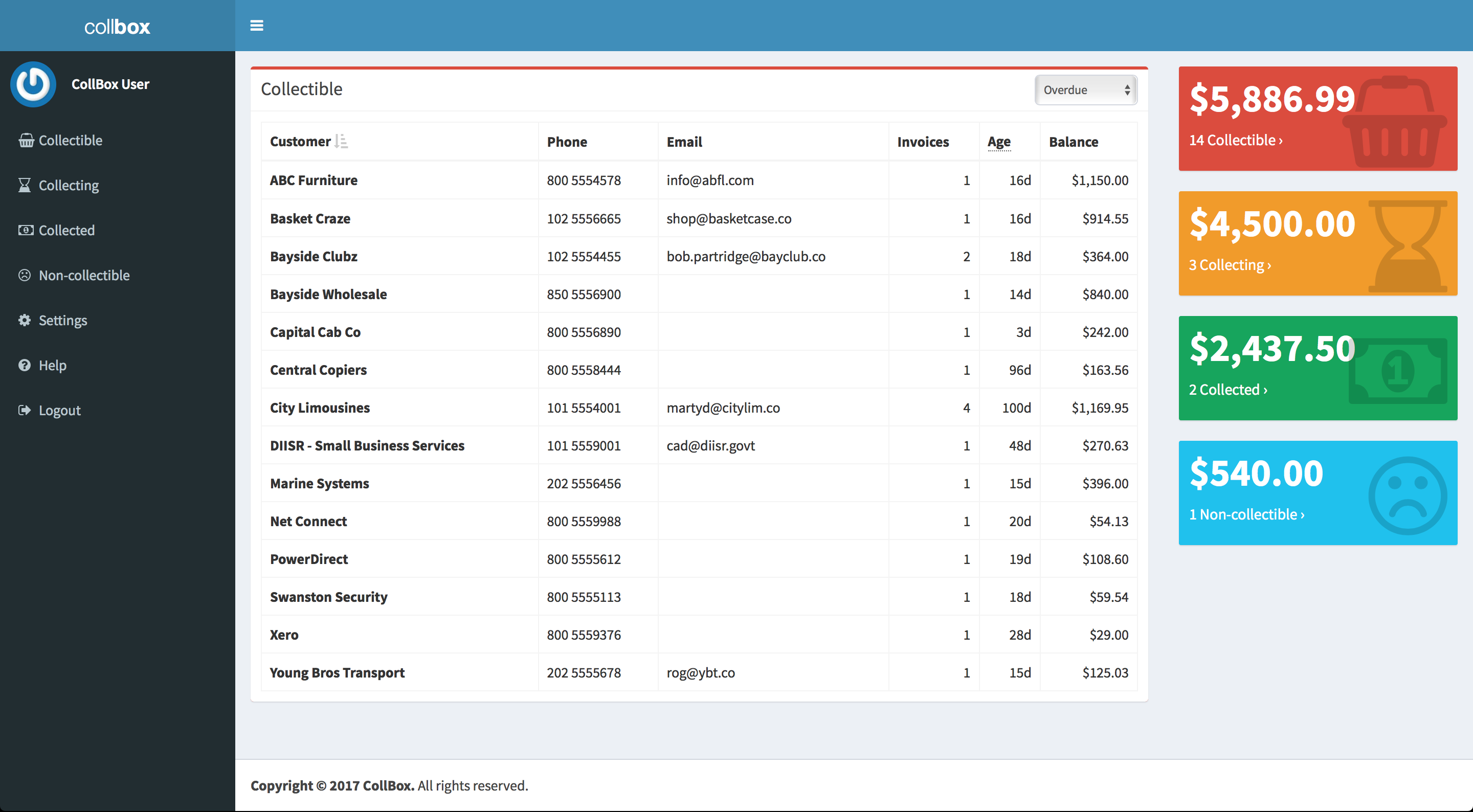Open the ABC Furniture customer row

point(314,180)
